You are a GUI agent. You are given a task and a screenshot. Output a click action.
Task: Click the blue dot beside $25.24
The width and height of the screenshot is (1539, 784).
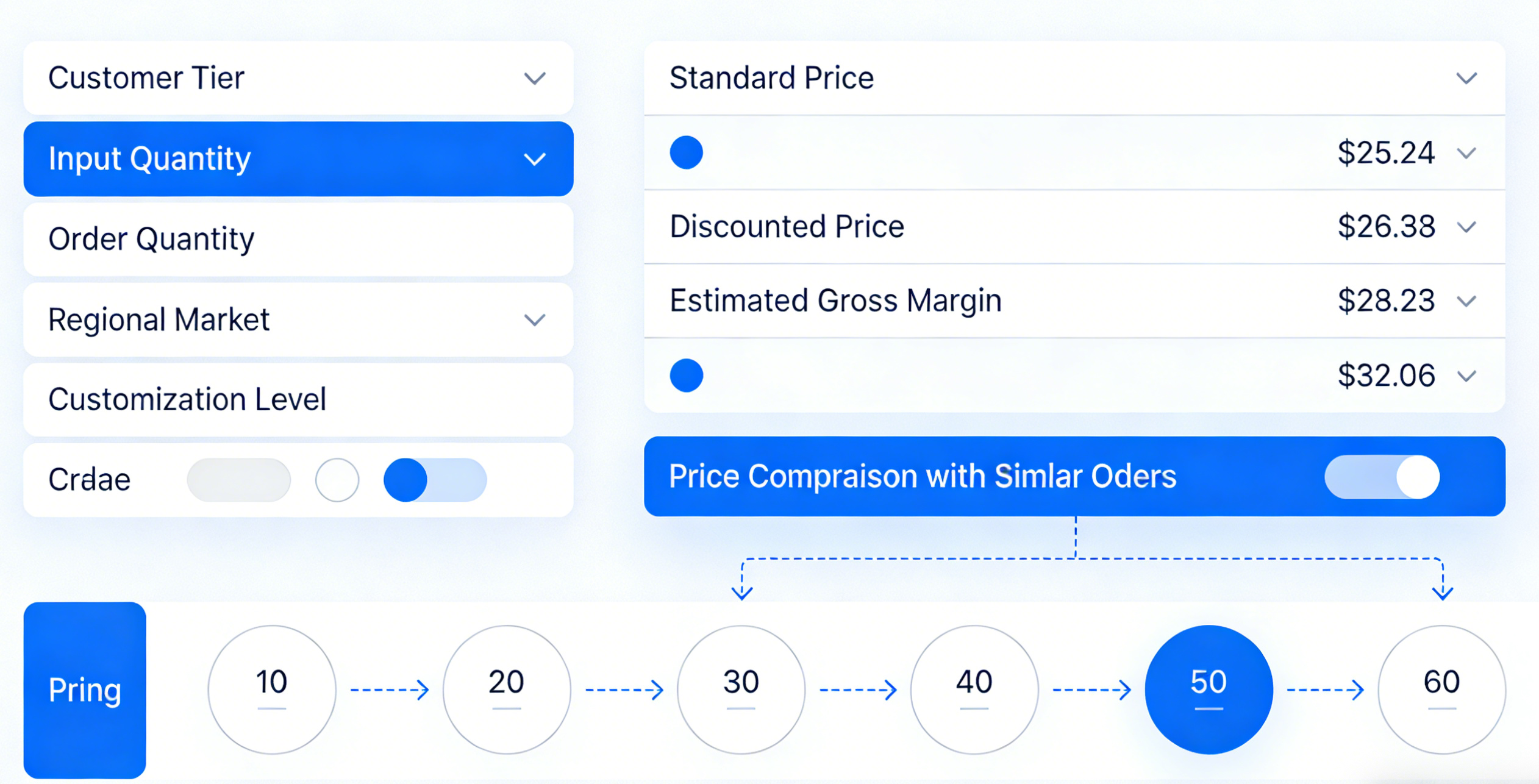click(686, 152)
